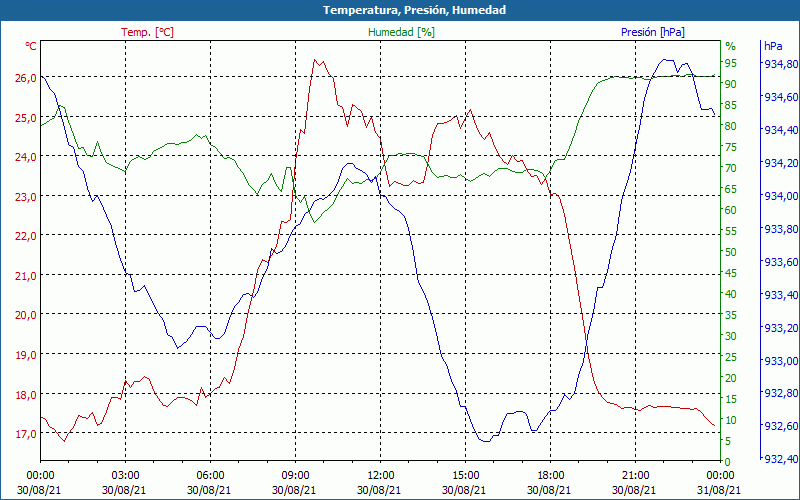Click the 18,0 temperature axis value
The image size is (800, 500).
(28, 394)
